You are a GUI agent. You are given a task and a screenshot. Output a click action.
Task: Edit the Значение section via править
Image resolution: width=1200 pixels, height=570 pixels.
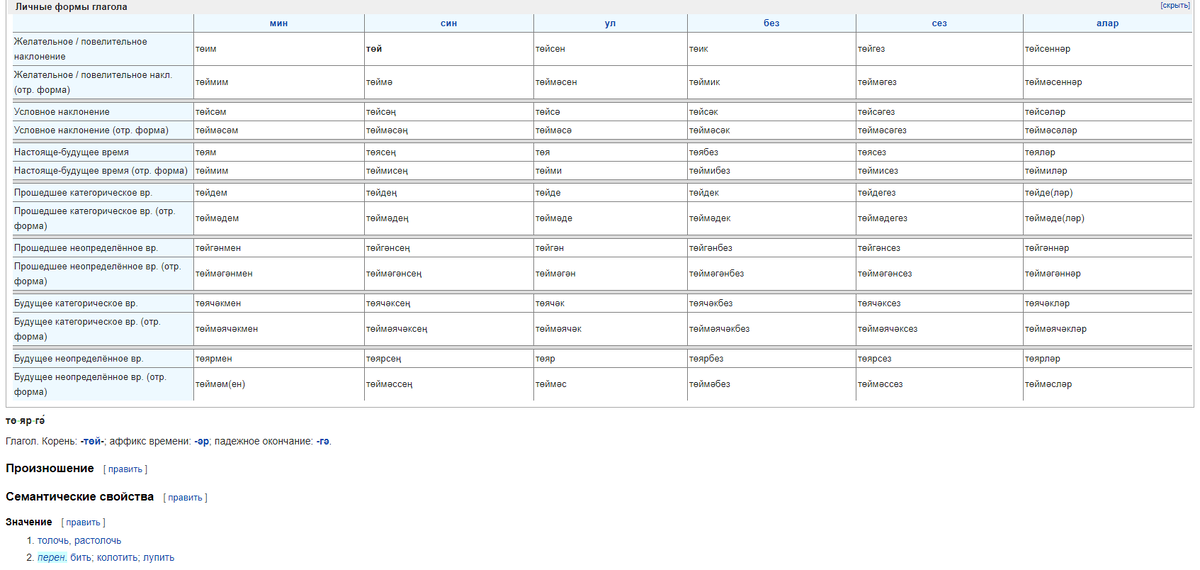pos(83,522)
